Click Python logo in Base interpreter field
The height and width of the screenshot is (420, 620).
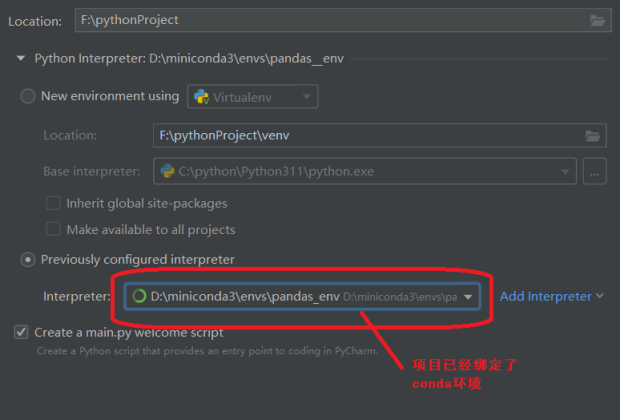pos(167,171)
